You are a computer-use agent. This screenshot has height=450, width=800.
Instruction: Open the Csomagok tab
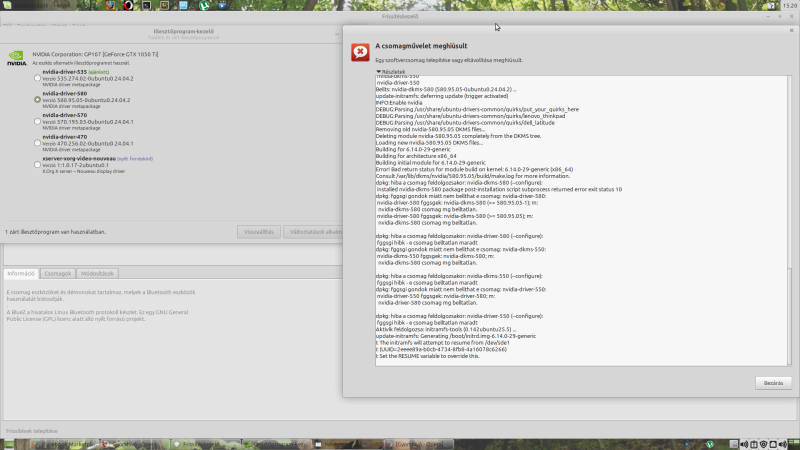pyautogui.click(x=58, y=273)
